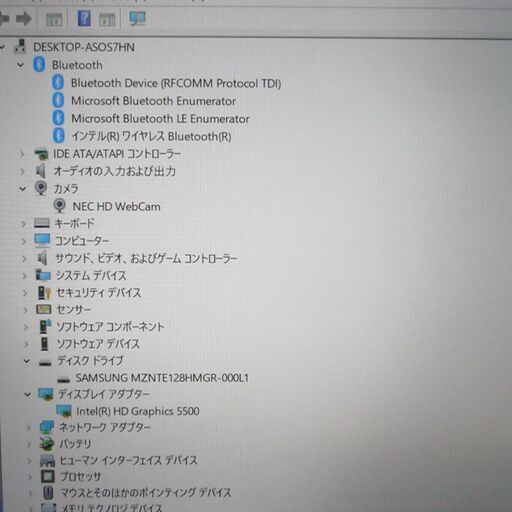Click the Bluetooth category icon
This screenshot has height=512, width=512.
(39, 64)
